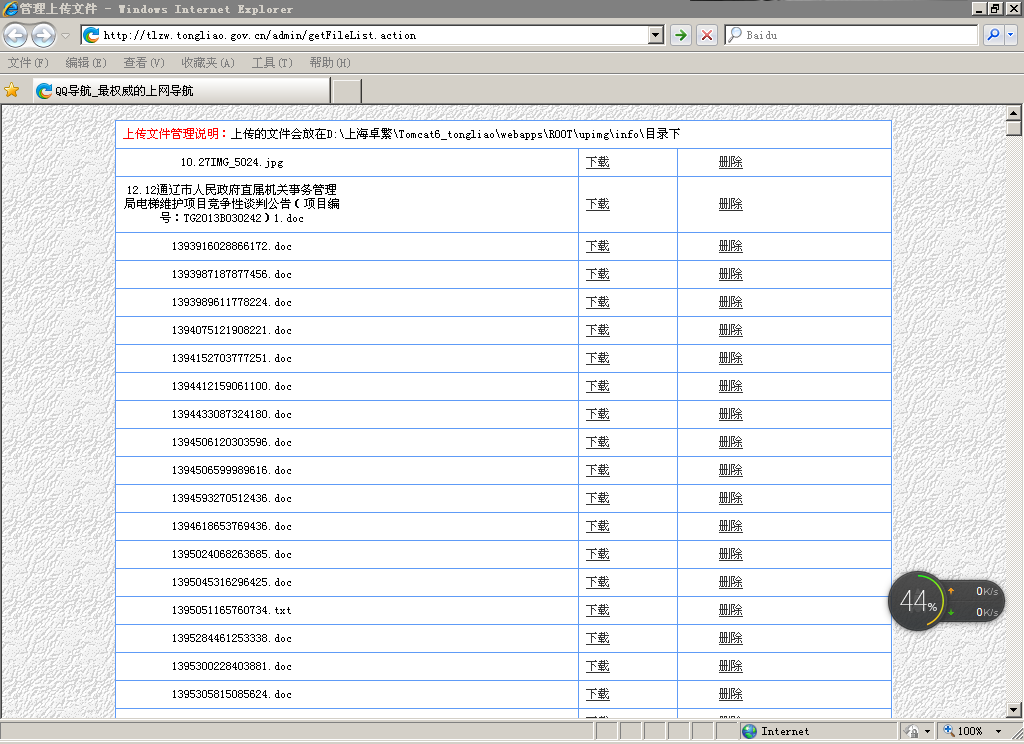Click the 100% zoom level button
This screenshot has height=744, width=1024.
[x=963, y=732]
